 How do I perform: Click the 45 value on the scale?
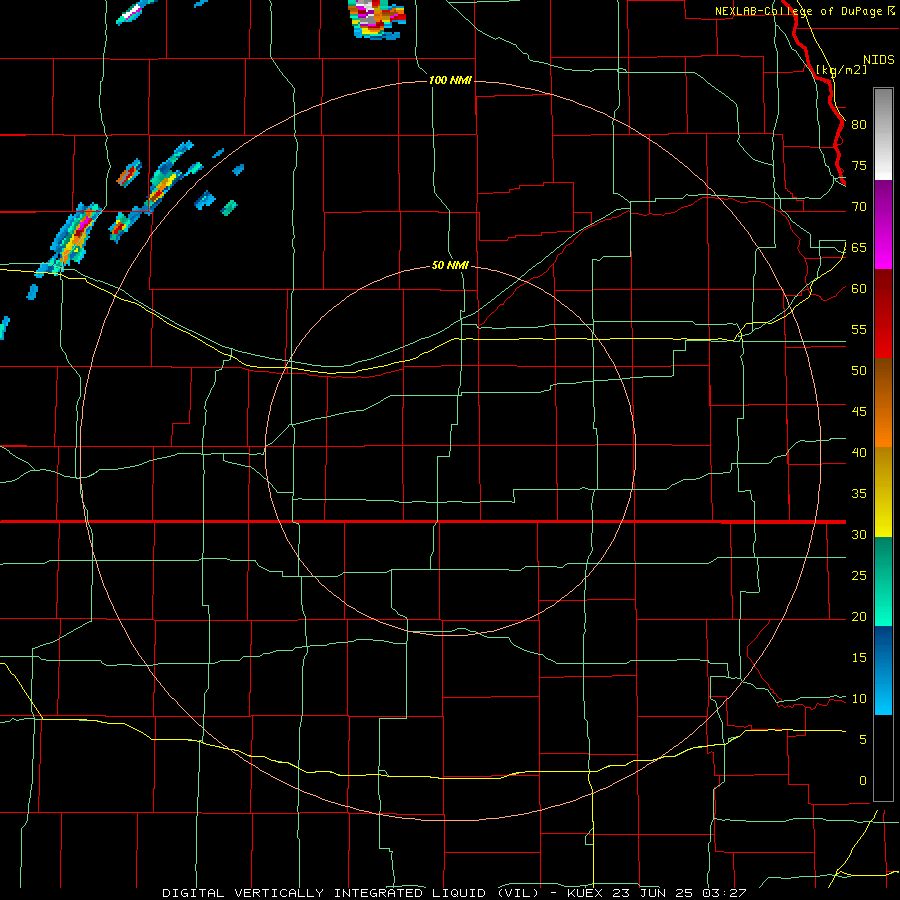click(x=859, y=412)
